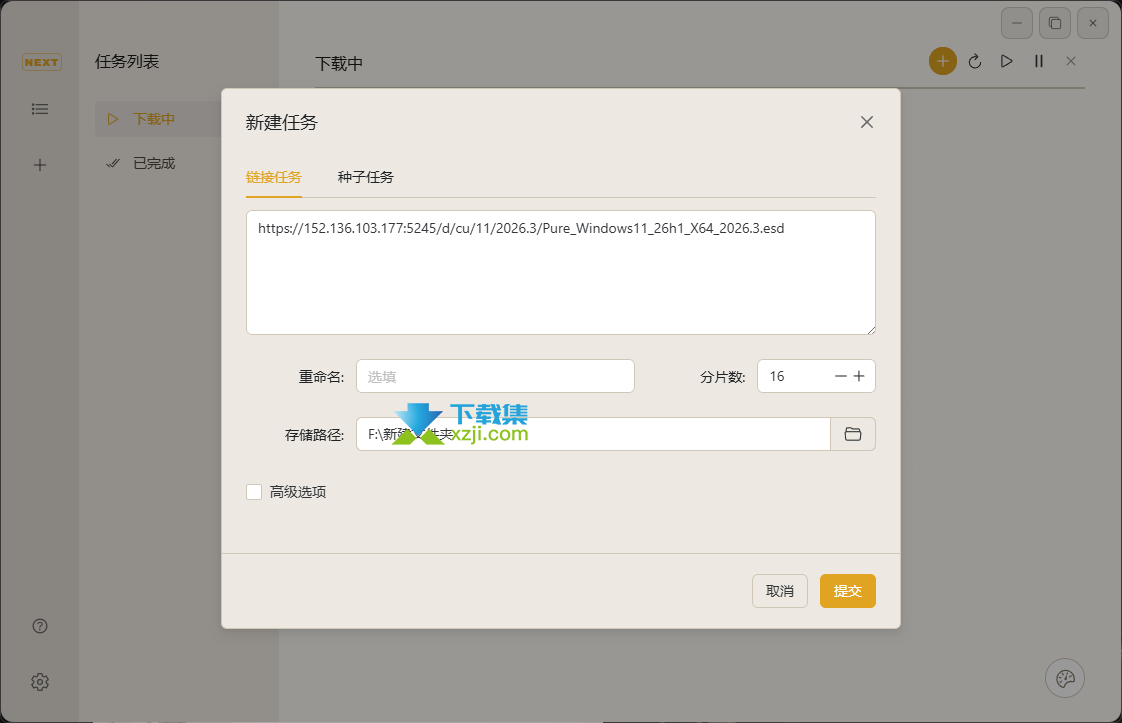Click the sidebar plus icon to create a task
Image resolution: width=1122 pixels, height=723 pixels.
pyautogui.click(x=40, y=165)
